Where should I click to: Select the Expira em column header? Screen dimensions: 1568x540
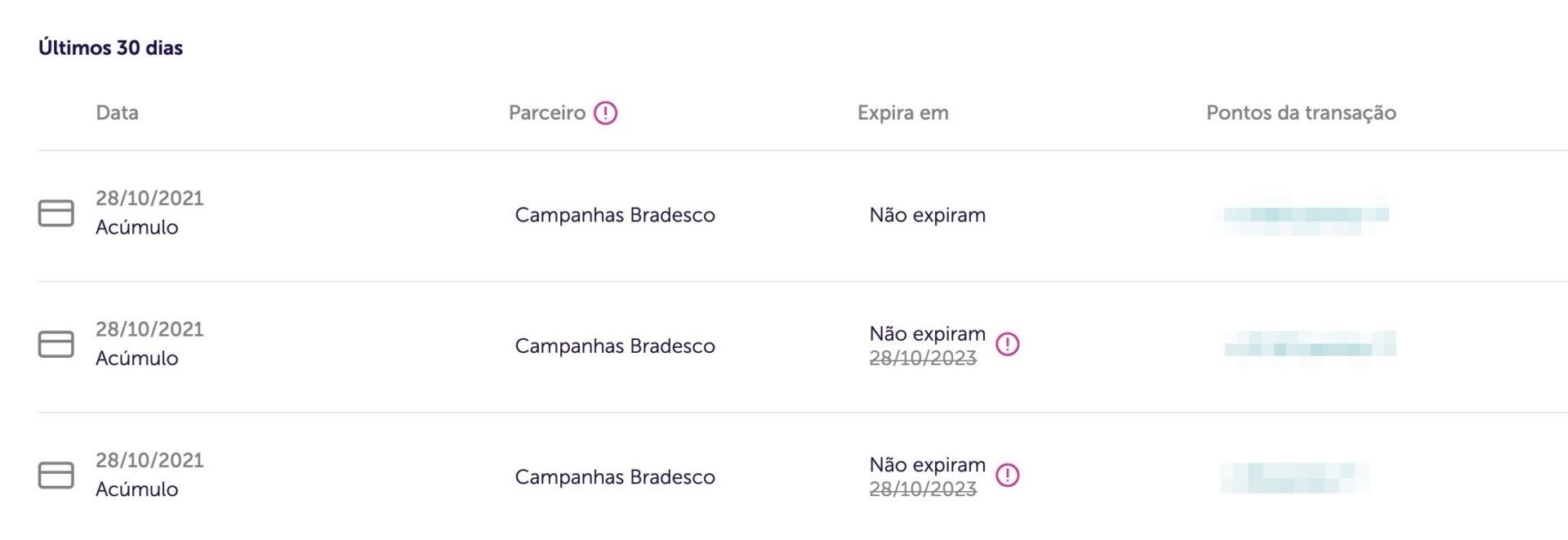pyautogui.click(x=903, y=113)
